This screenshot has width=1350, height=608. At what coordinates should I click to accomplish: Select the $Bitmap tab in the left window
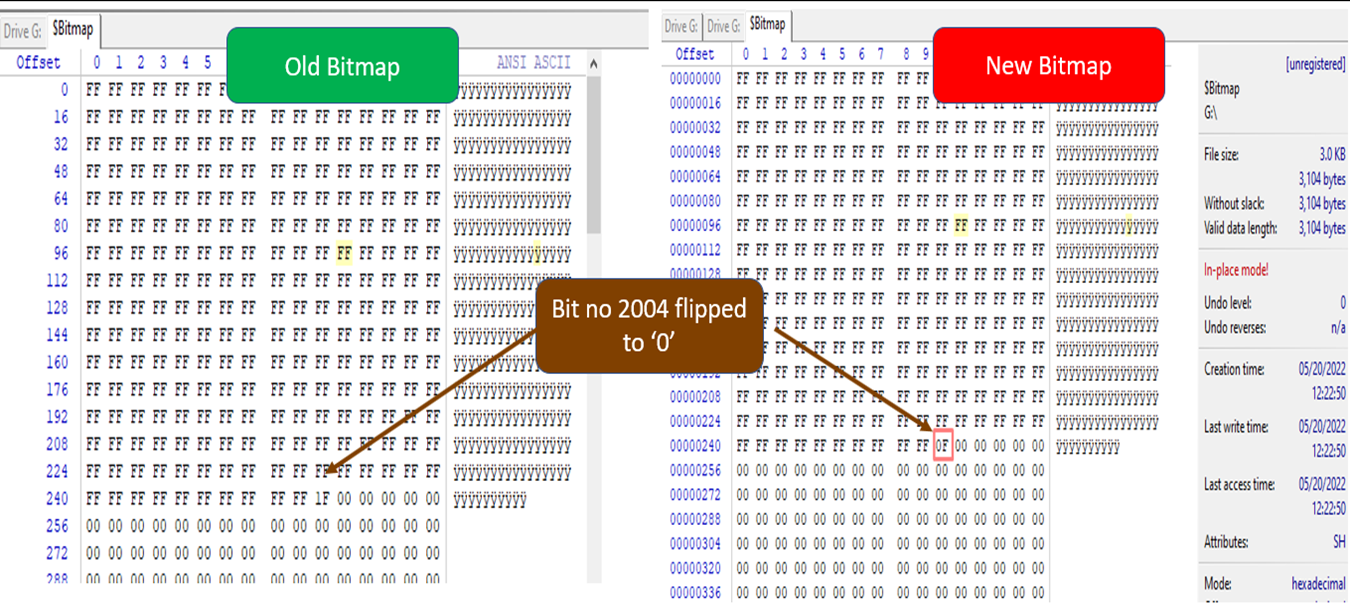(x=72, y=30)
